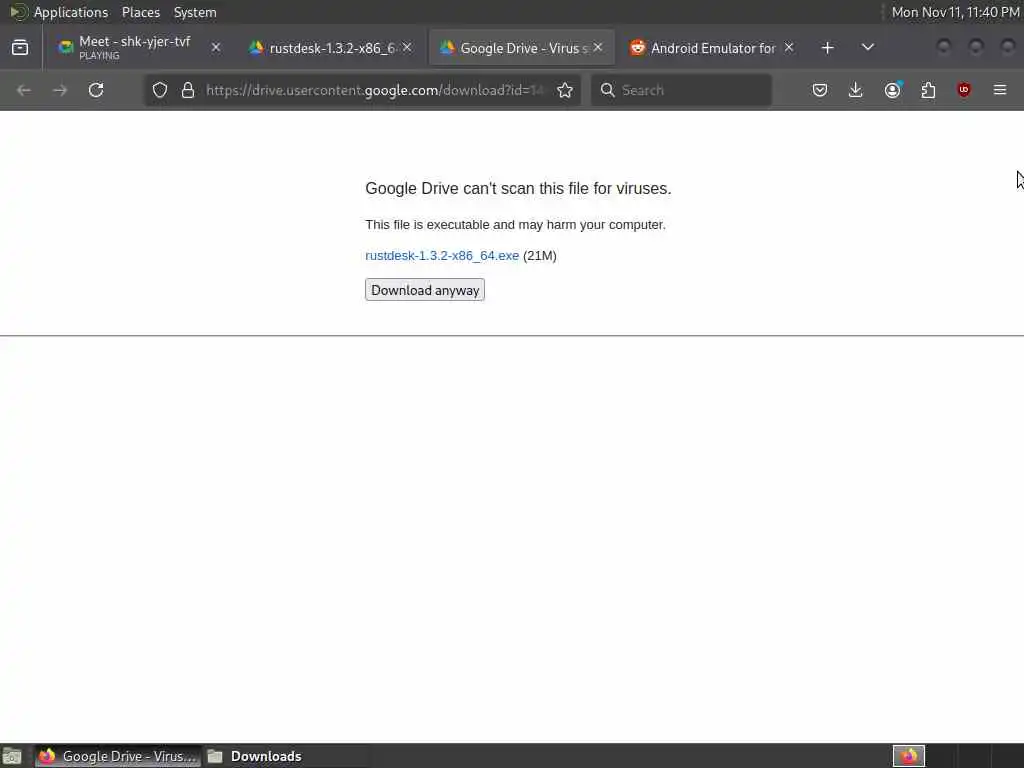Close the Meet - shk-yjer-tvf tab

[x=216, y=48]
